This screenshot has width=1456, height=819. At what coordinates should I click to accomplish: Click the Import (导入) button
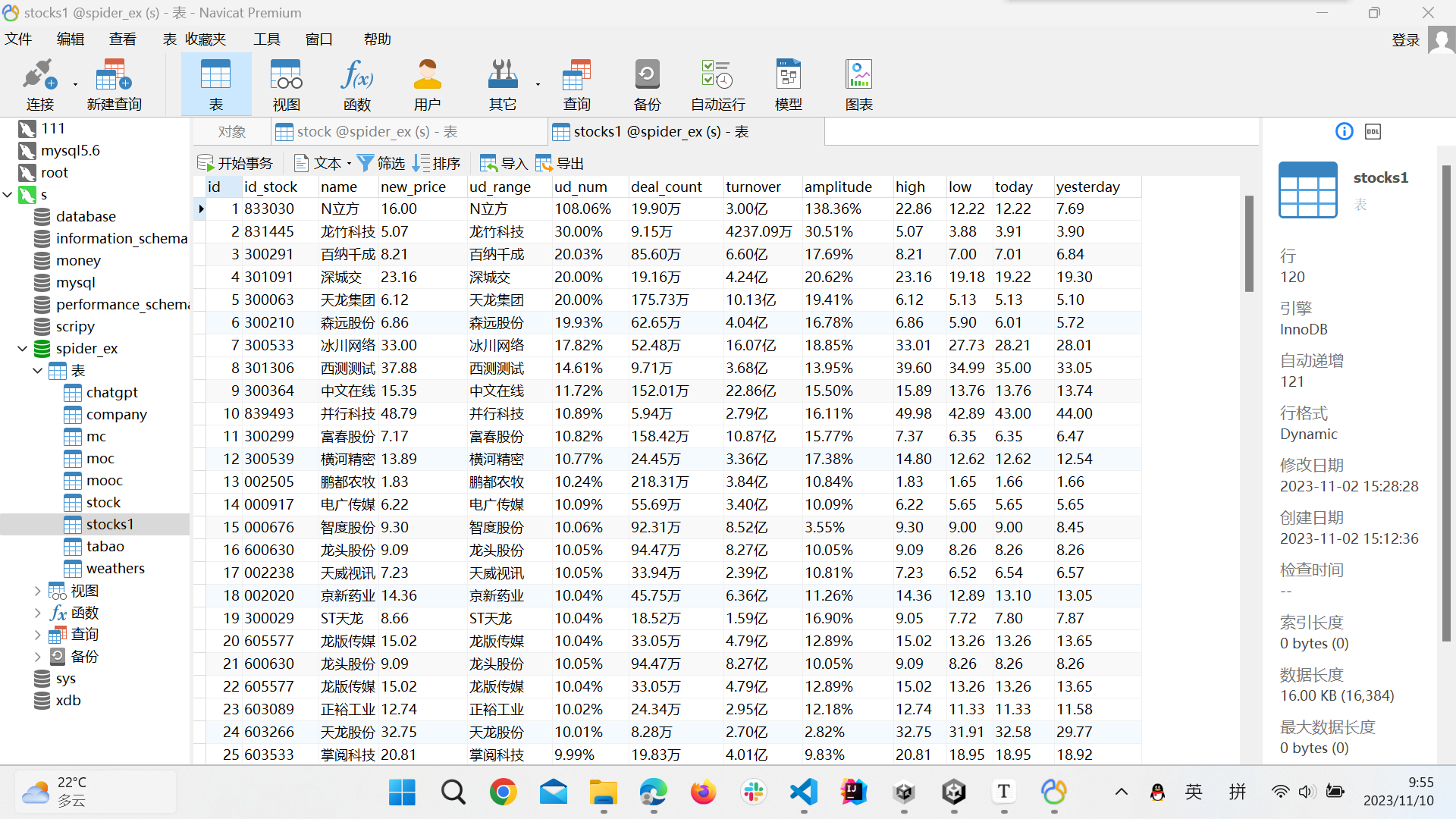point(504,163)
